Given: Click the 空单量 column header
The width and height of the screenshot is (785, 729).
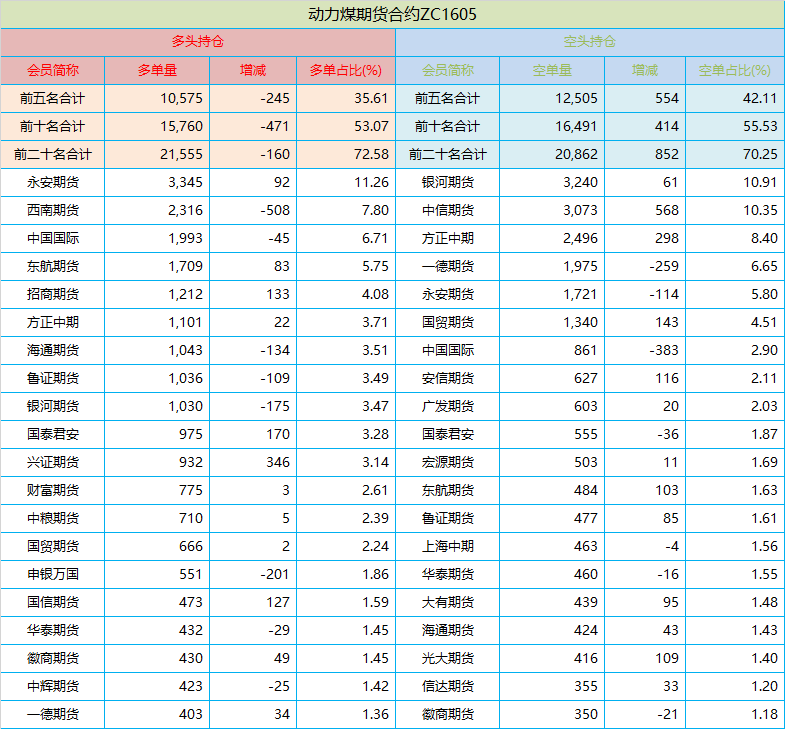Looking at the screenshot, I should pyautogui.click(x=552, y=70).
